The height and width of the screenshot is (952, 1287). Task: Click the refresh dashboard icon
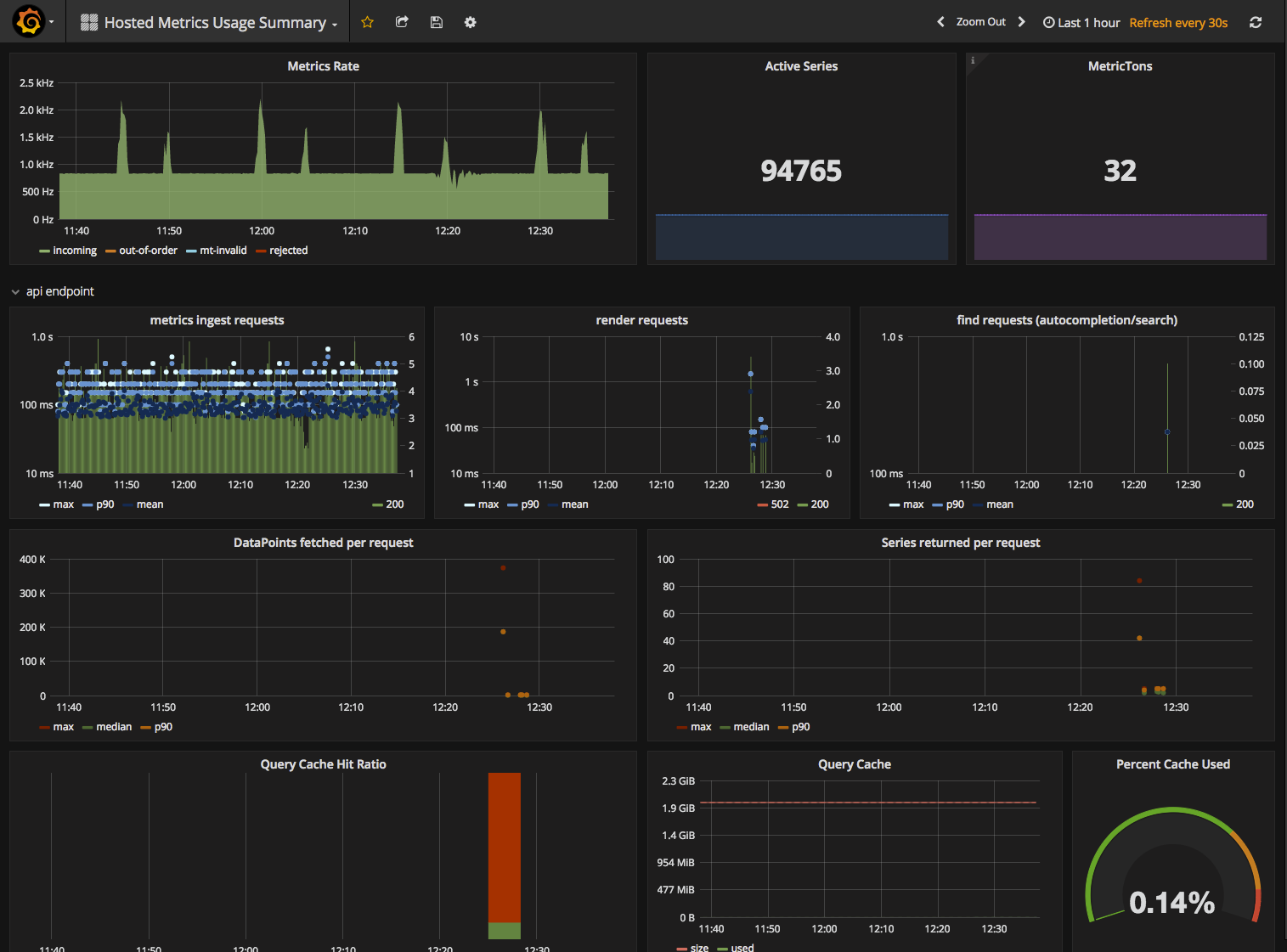(x=1255, y=22)
